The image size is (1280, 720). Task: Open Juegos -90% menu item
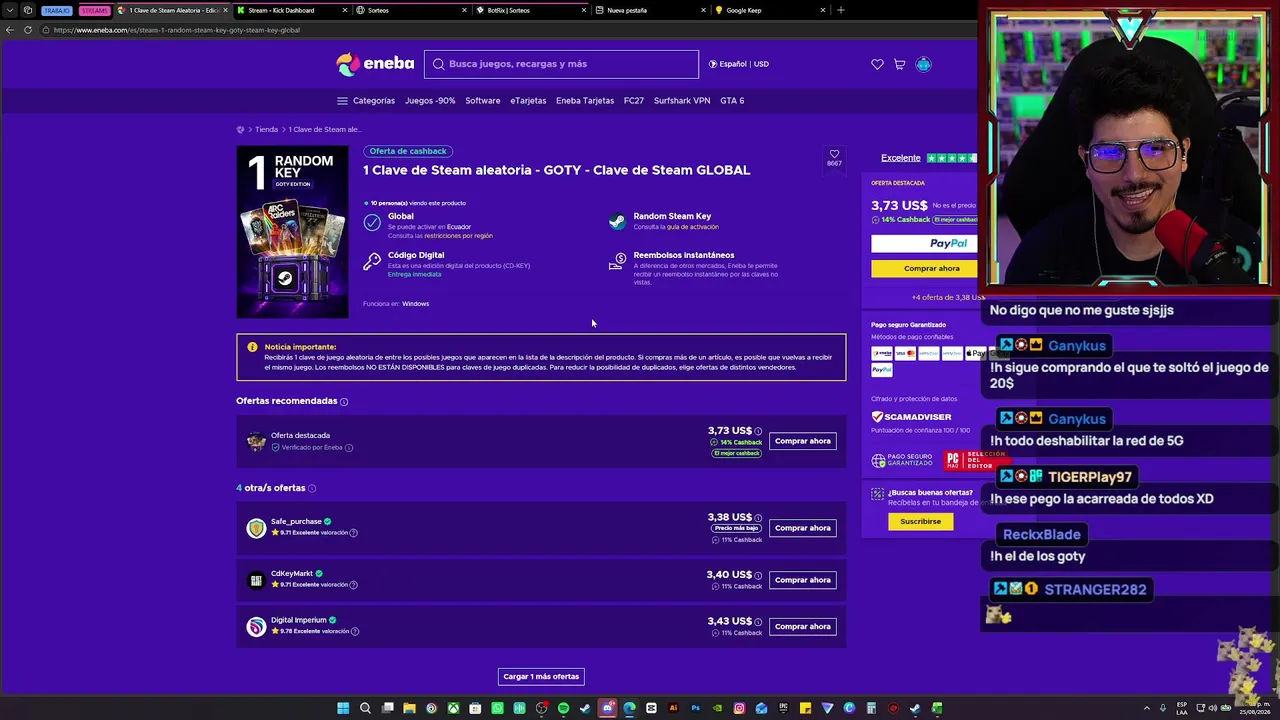coord(430,101)
